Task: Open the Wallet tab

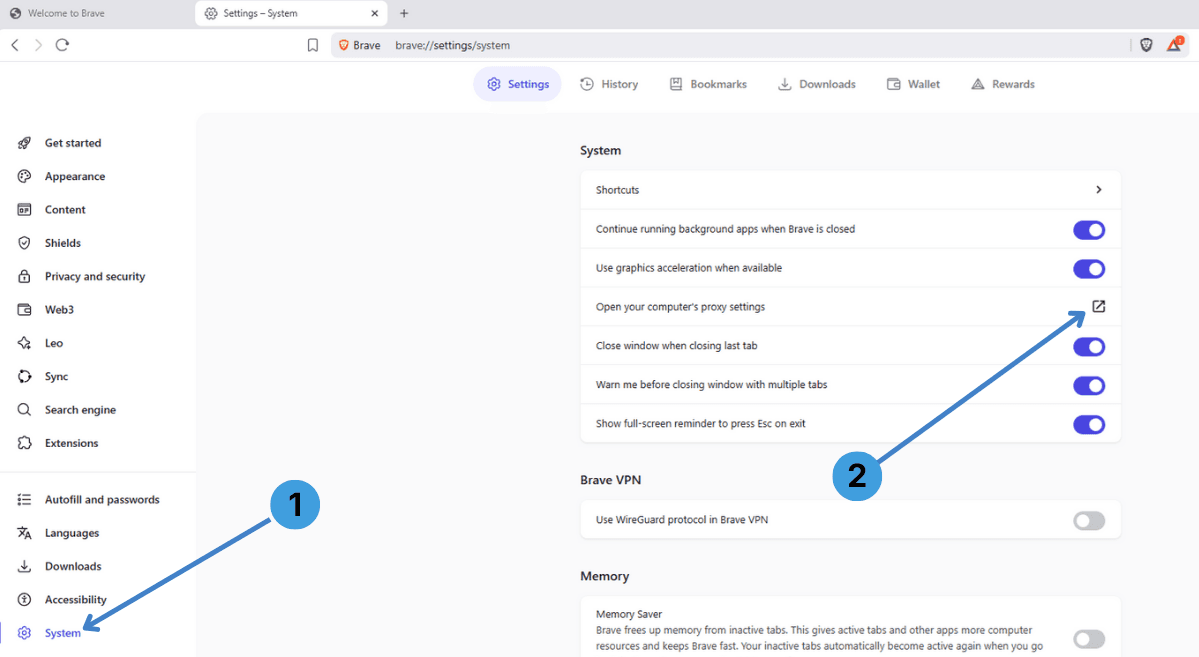Action: tap(913, 84)
